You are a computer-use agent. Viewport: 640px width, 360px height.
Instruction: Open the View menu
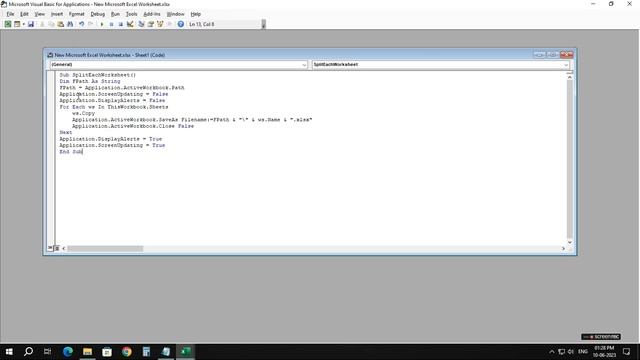coord(40,14)
